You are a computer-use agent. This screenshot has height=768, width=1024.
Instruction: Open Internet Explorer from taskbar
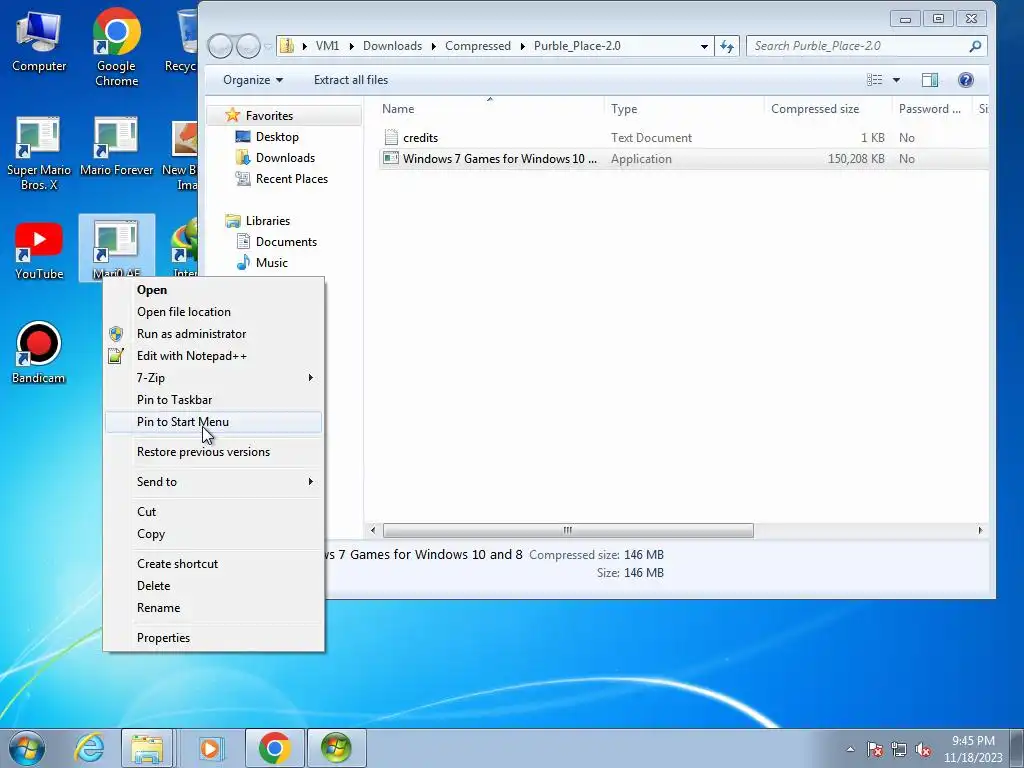click(x=89, y=748)
